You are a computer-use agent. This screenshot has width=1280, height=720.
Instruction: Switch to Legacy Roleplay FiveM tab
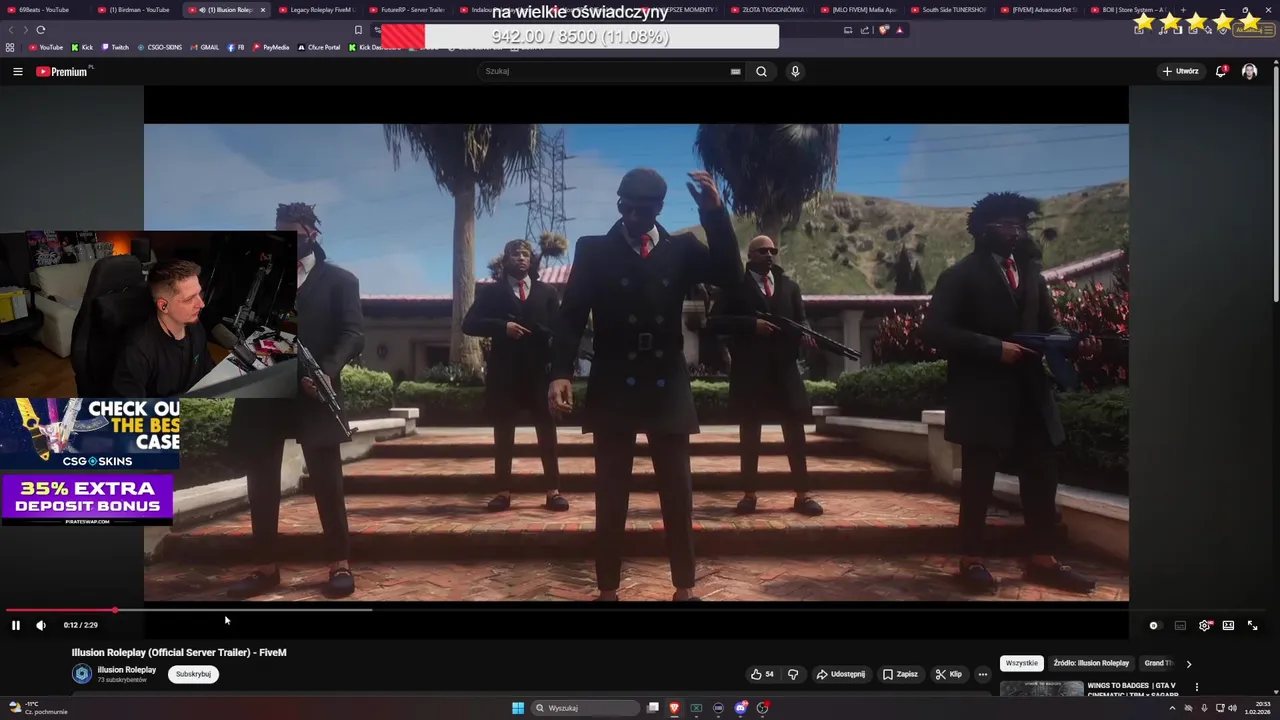pos(315,10)
